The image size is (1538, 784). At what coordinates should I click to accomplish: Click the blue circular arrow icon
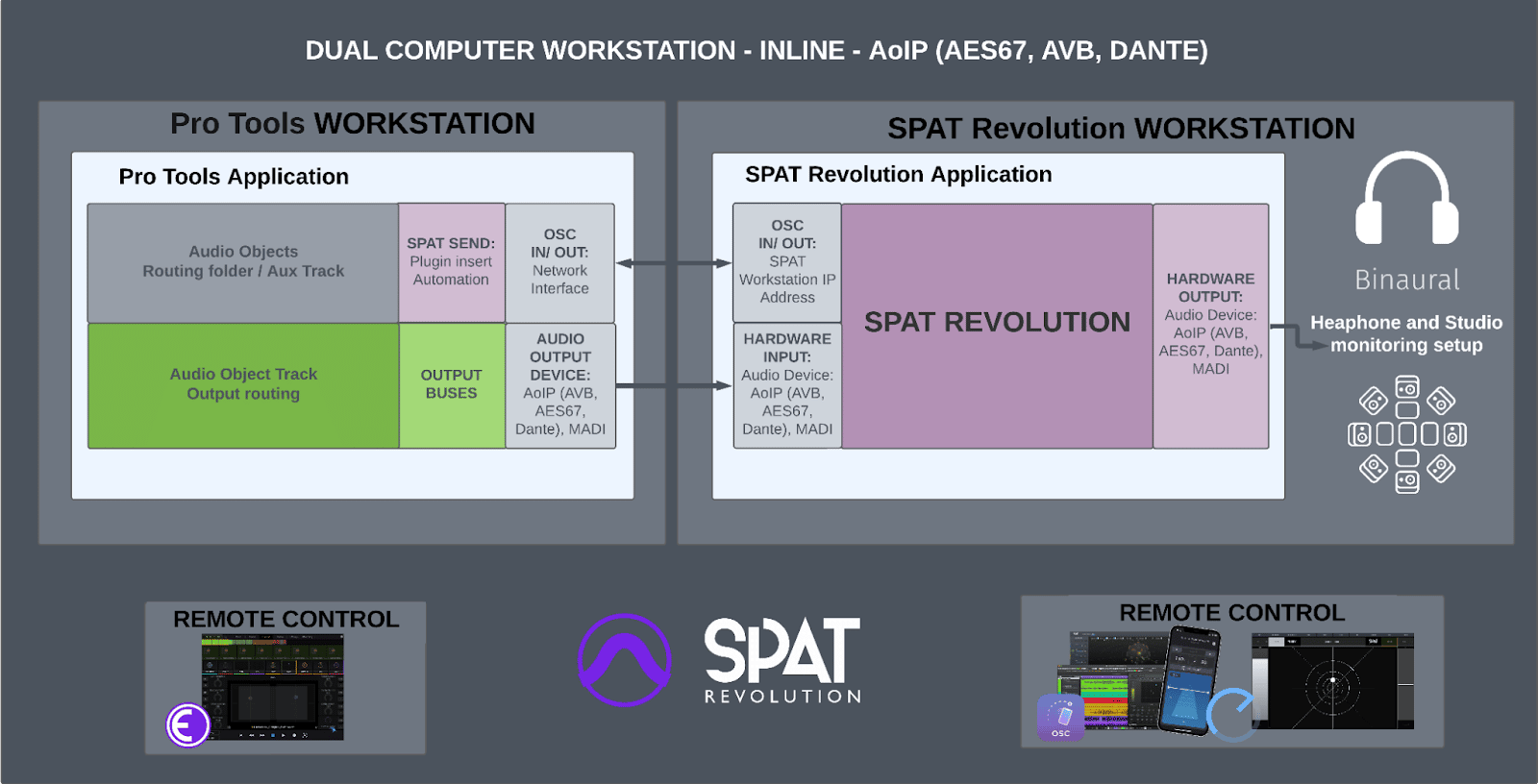[1231, 715]
